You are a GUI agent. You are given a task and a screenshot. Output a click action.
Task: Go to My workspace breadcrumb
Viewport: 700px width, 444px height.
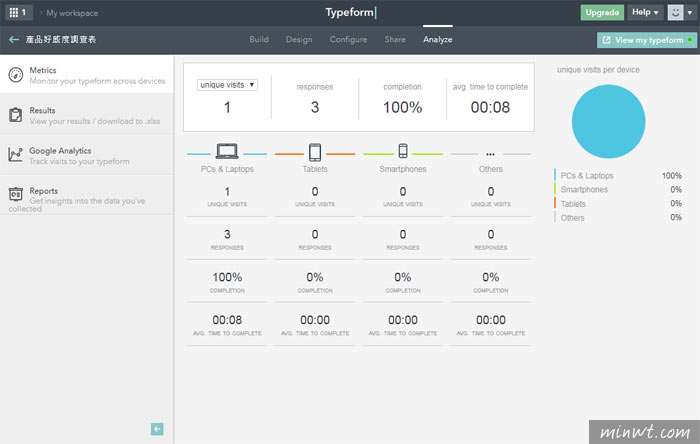pos(72,13)
